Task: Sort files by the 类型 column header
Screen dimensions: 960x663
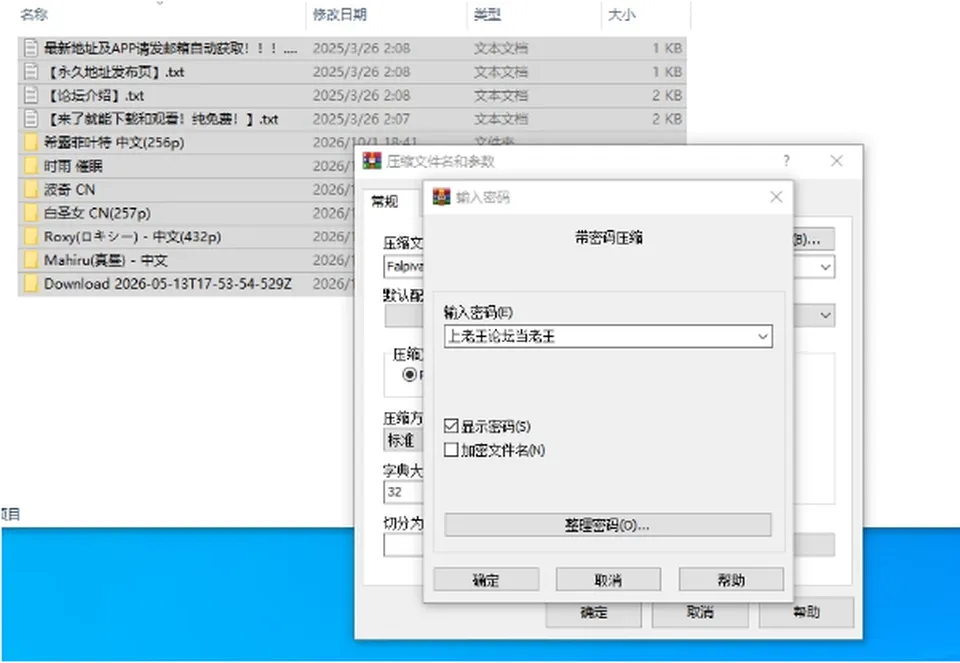Action: coord(488,15)
